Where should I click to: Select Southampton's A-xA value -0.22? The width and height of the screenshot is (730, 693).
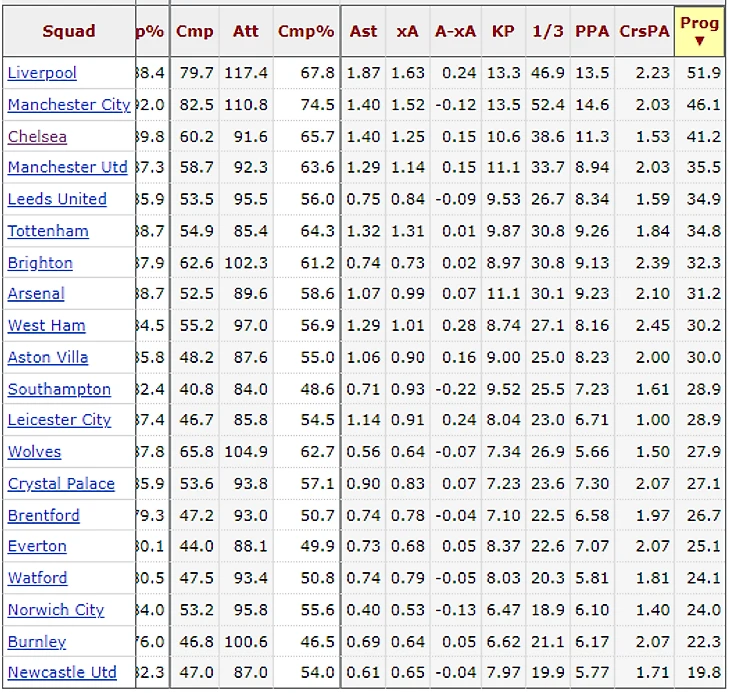tap(456, 389)
